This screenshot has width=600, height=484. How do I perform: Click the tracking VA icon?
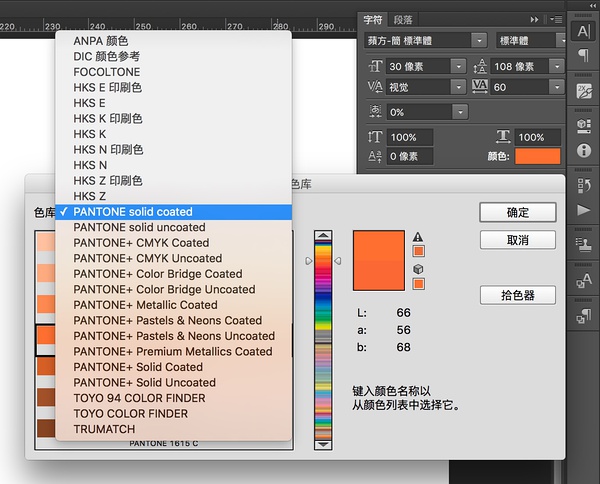point(480,86)
